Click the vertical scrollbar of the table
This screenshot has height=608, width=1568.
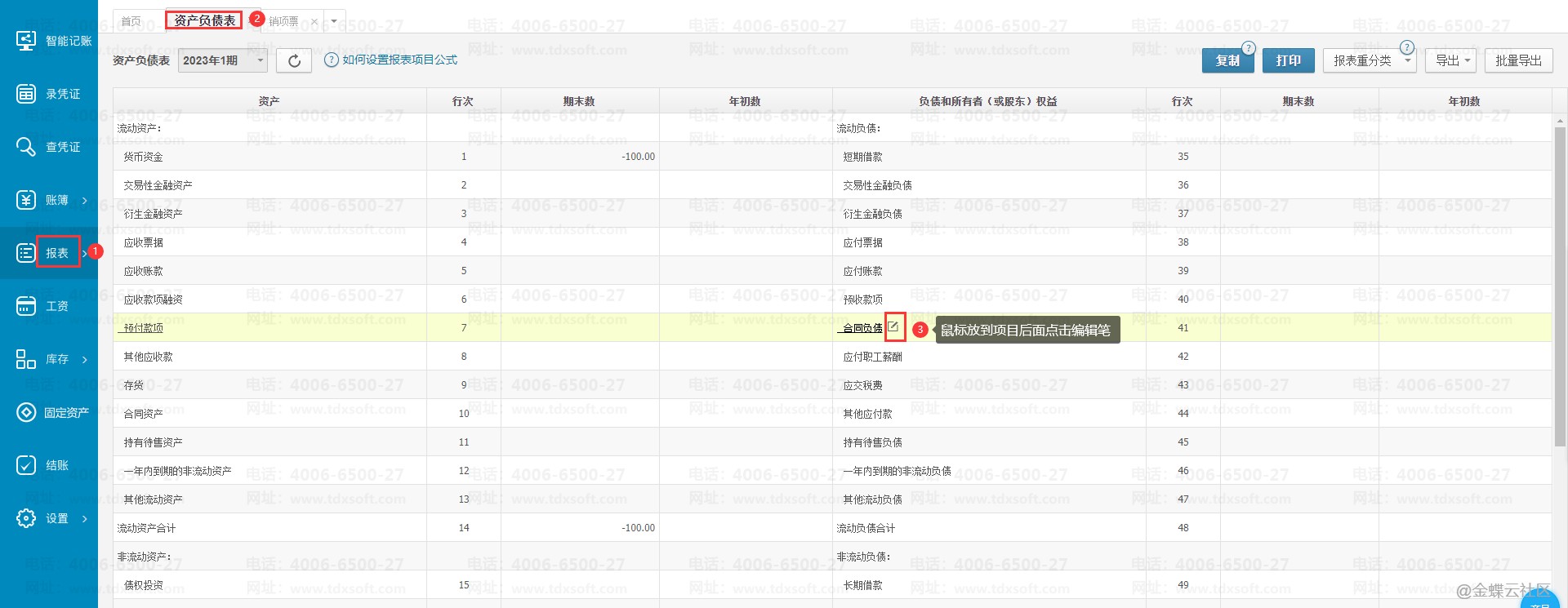1559,286
